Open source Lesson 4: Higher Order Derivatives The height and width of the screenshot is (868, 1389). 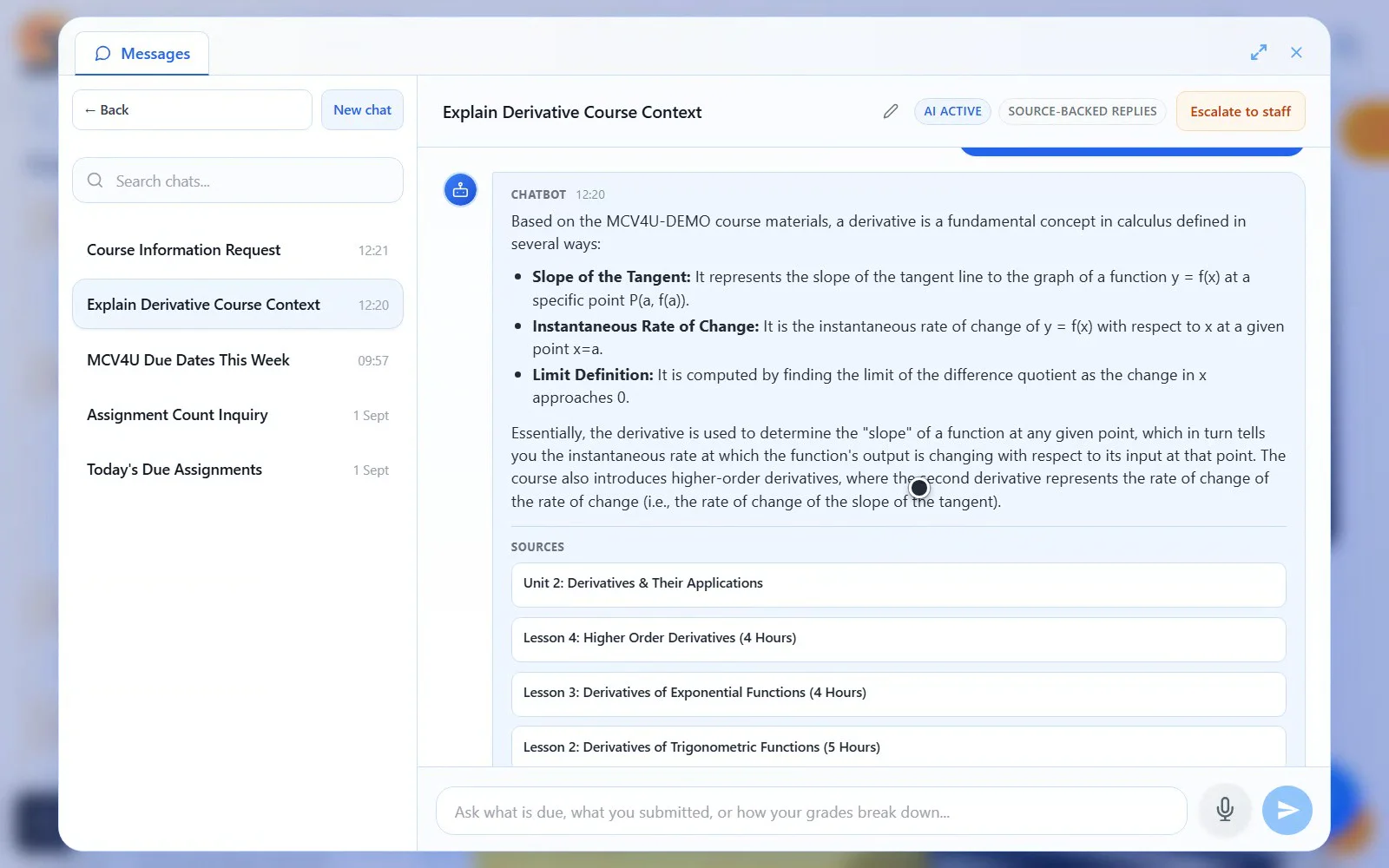tap(899, 639)
